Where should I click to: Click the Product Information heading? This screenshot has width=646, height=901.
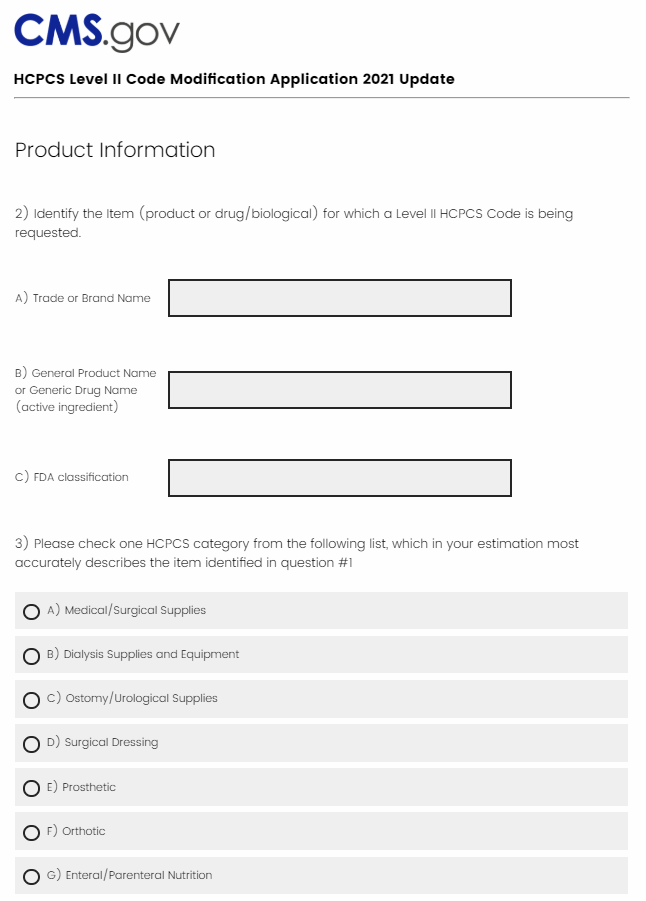click(115, 150)
